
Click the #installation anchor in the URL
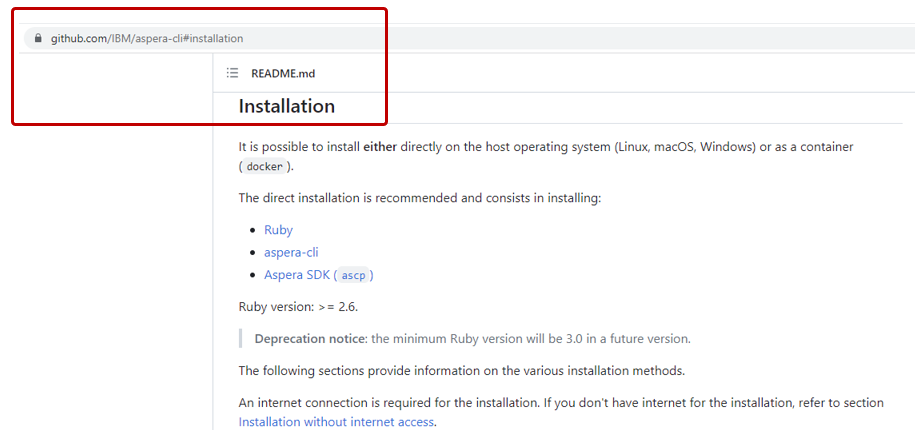[213, 39]
